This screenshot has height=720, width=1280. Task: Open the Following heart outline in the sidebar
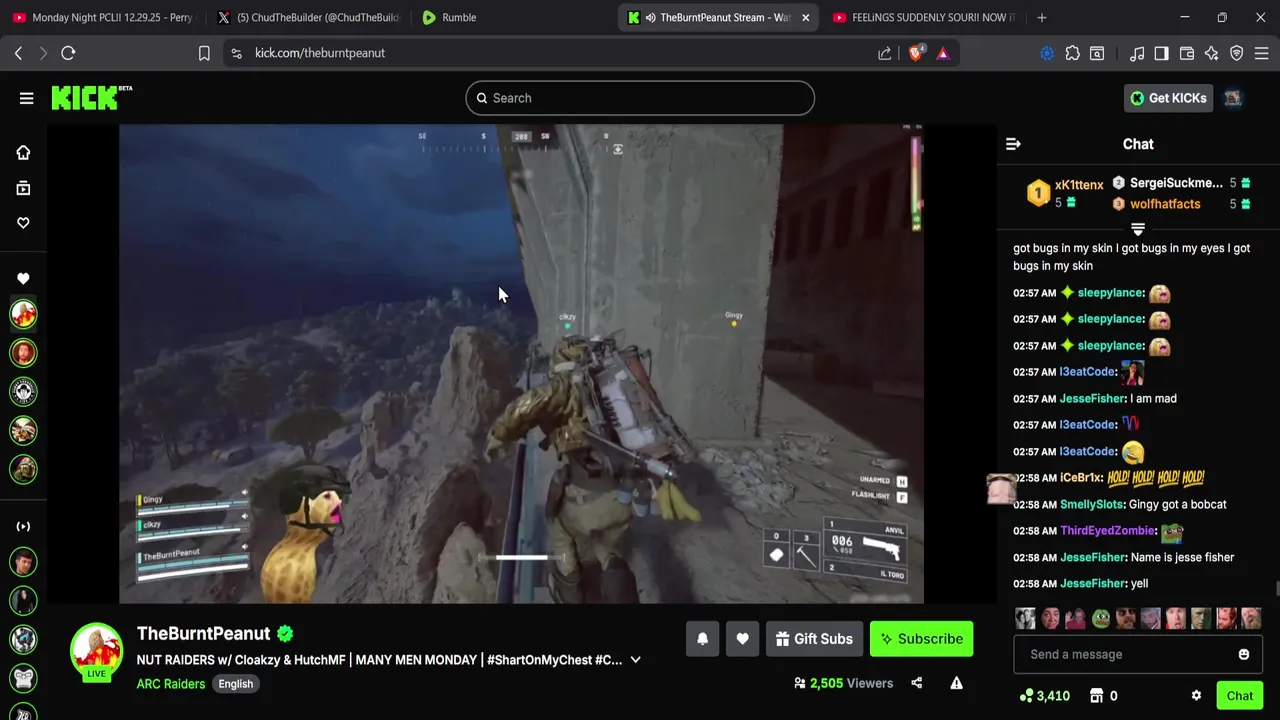[x=23, y=223]
